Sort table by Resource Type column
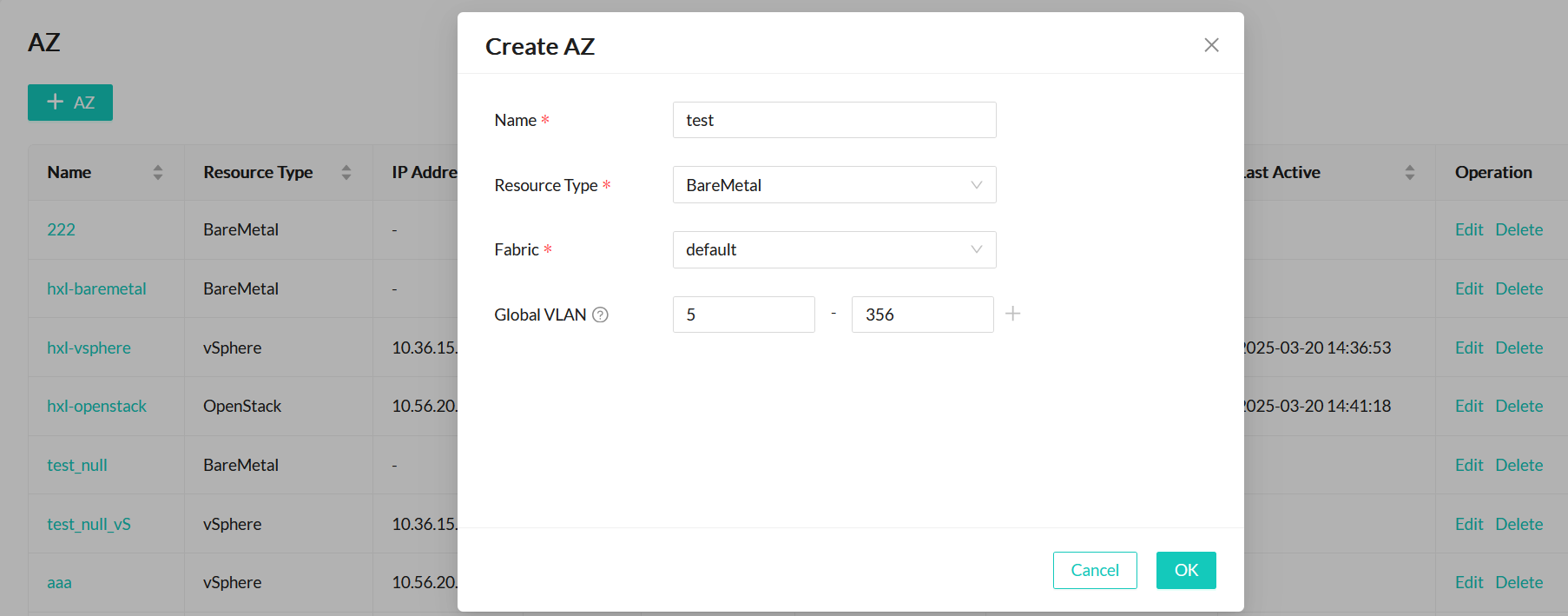Image resolution: width=1568 pixels, height=616 pixels. tap(346, 172)
